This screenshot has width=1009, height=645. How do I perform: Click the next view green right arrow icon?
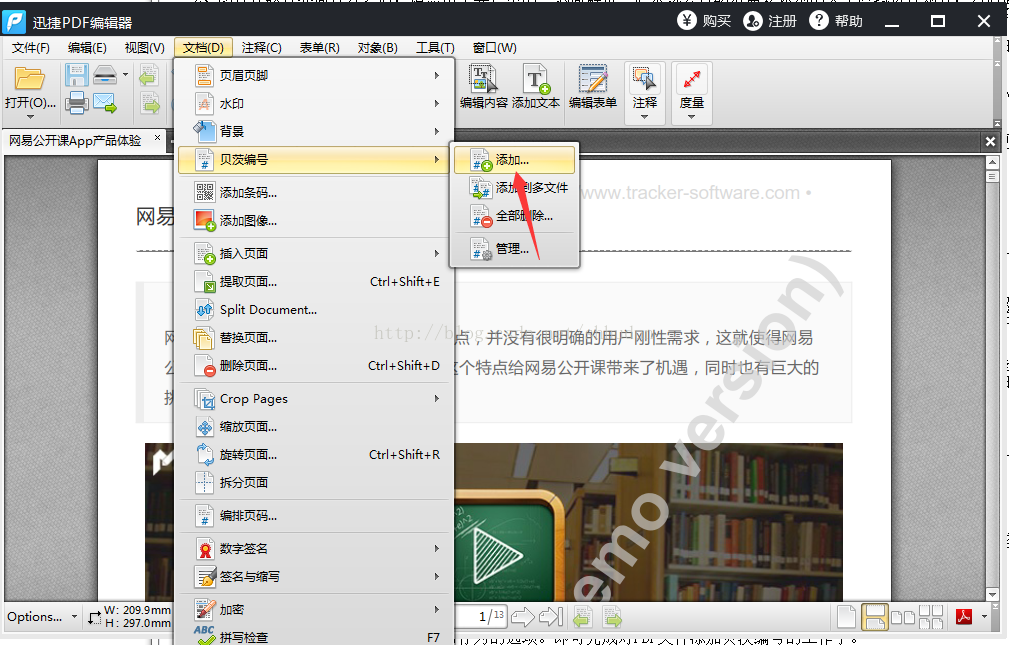tap(149, 103)
